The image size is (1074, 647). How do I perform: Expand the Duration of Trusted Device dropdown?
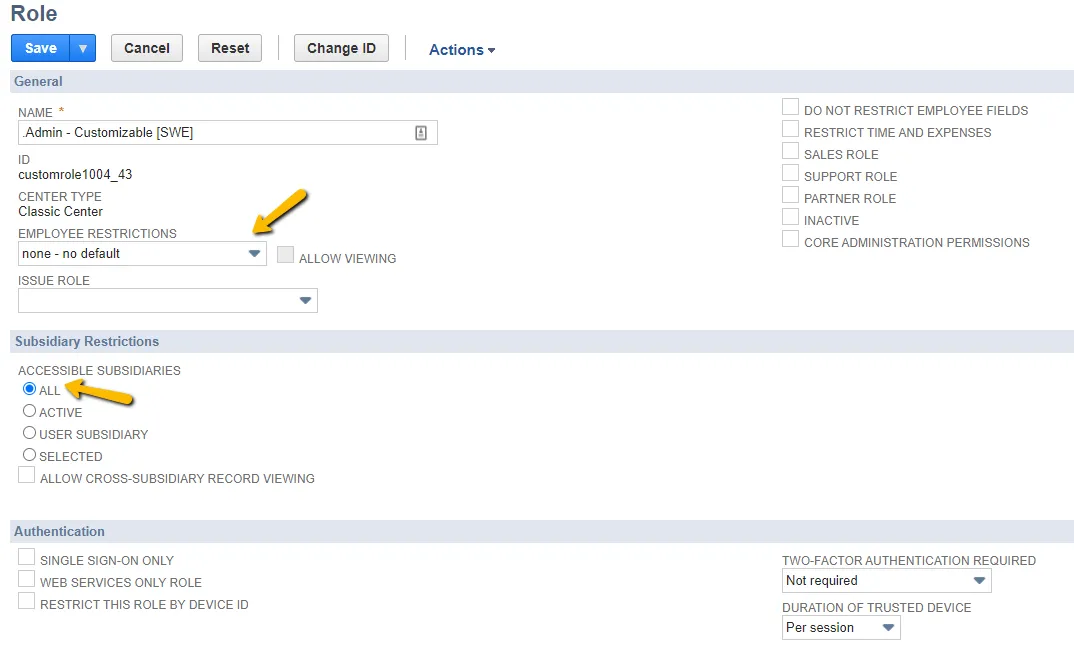(841, 628)
